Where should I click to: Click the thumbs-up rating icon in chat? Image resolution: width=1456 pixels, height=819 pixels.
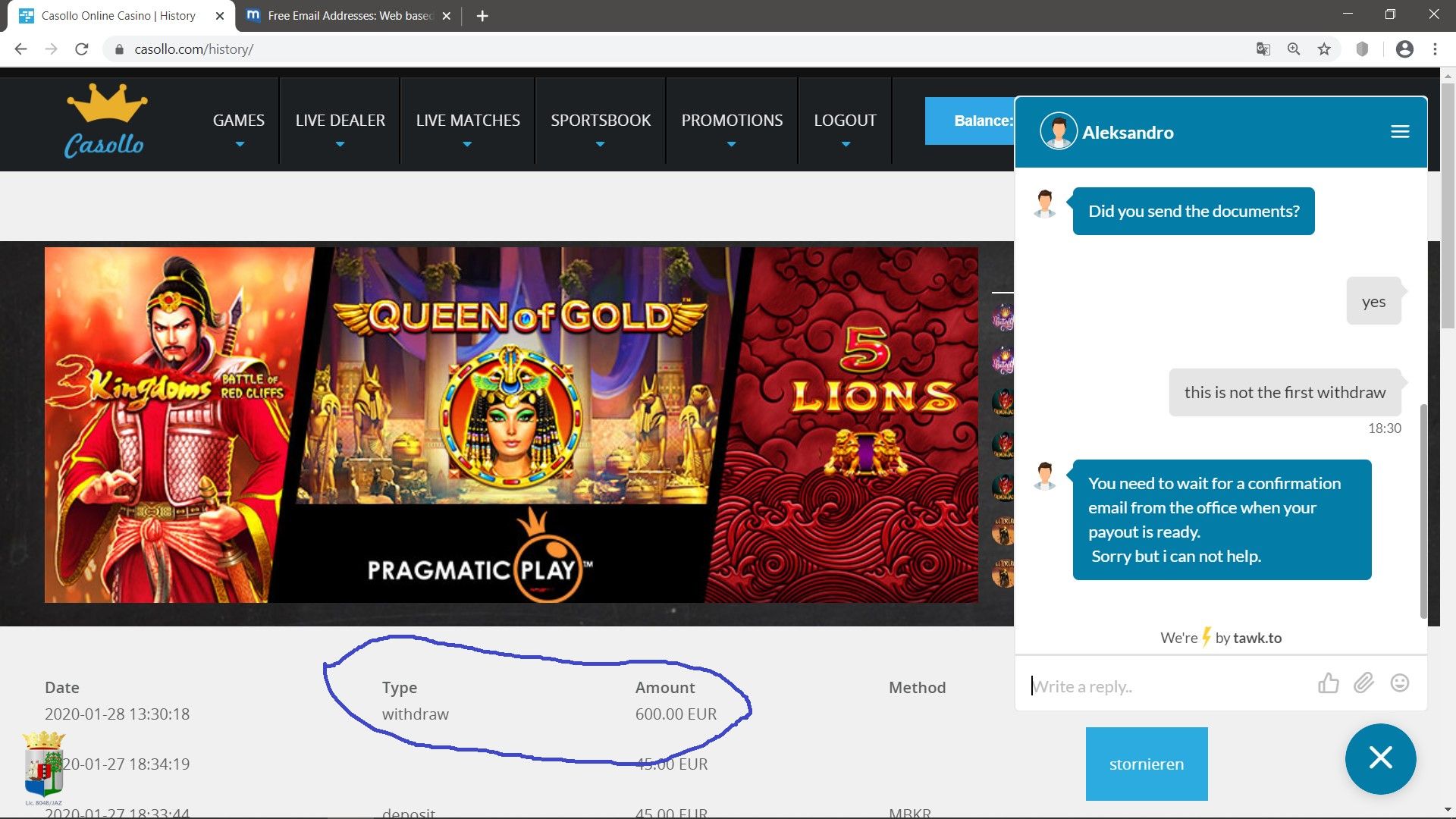[1328, 683]
